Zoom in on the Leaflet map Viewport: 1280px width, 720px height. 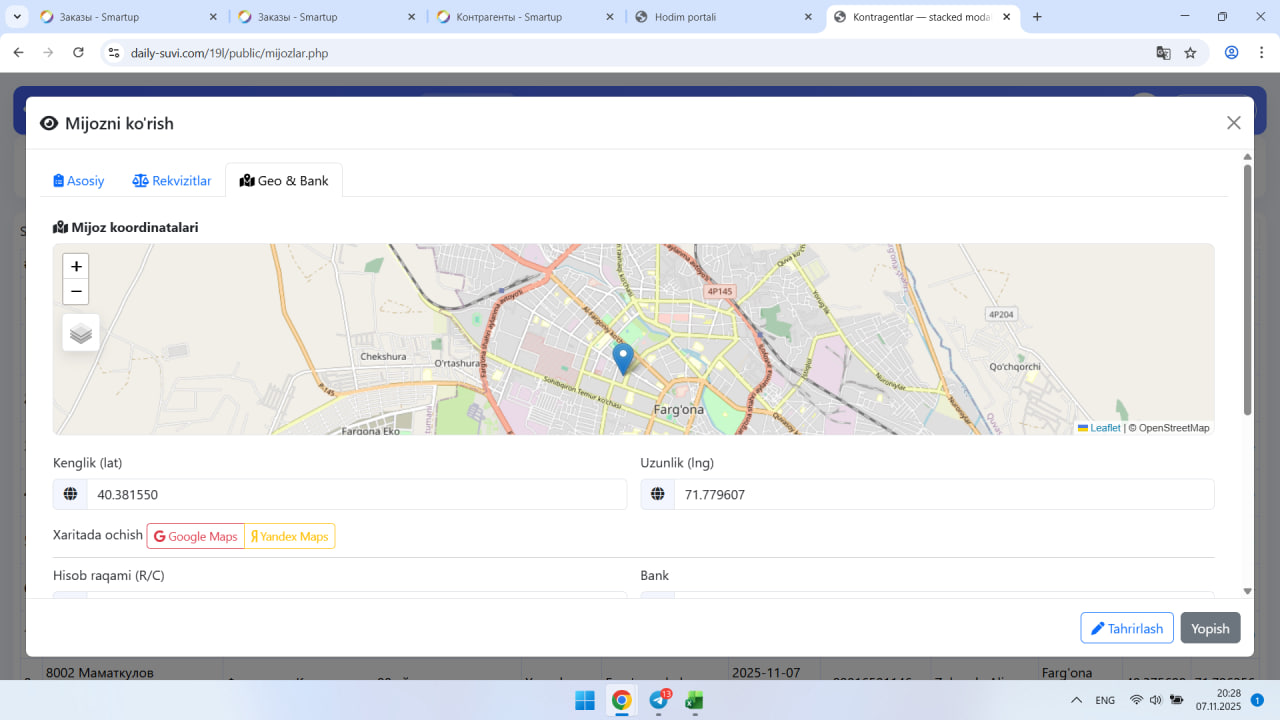coord(76,267)
